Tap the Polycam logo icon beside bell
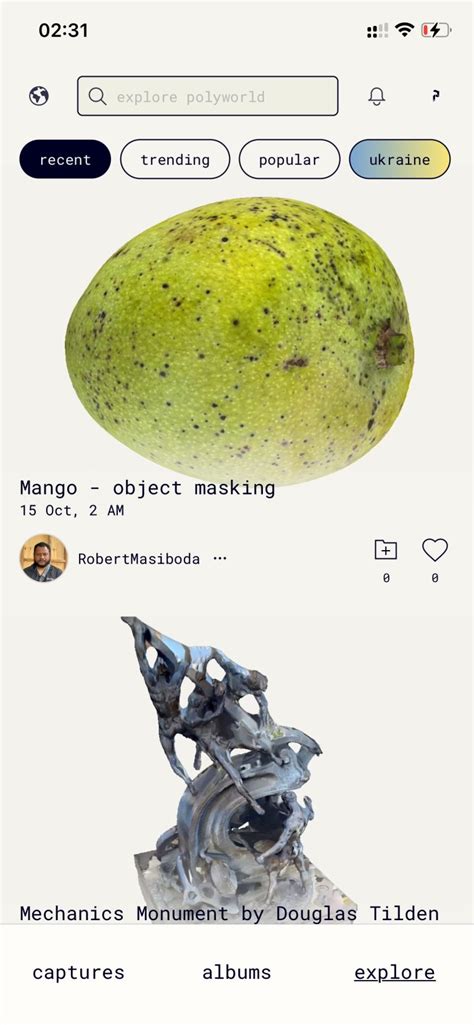The image size is (474, 1025). pos(436,96)
